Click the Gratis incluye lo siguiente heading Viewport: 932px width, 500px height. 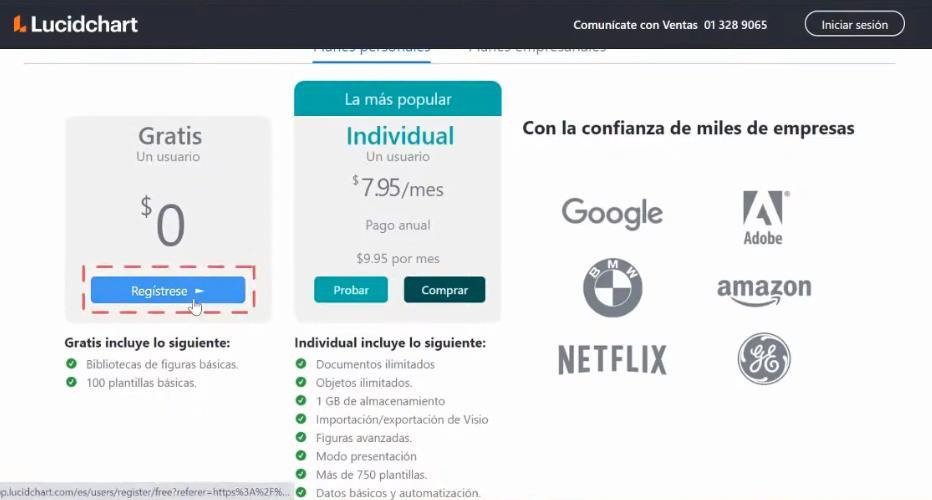tap(147, 343)
